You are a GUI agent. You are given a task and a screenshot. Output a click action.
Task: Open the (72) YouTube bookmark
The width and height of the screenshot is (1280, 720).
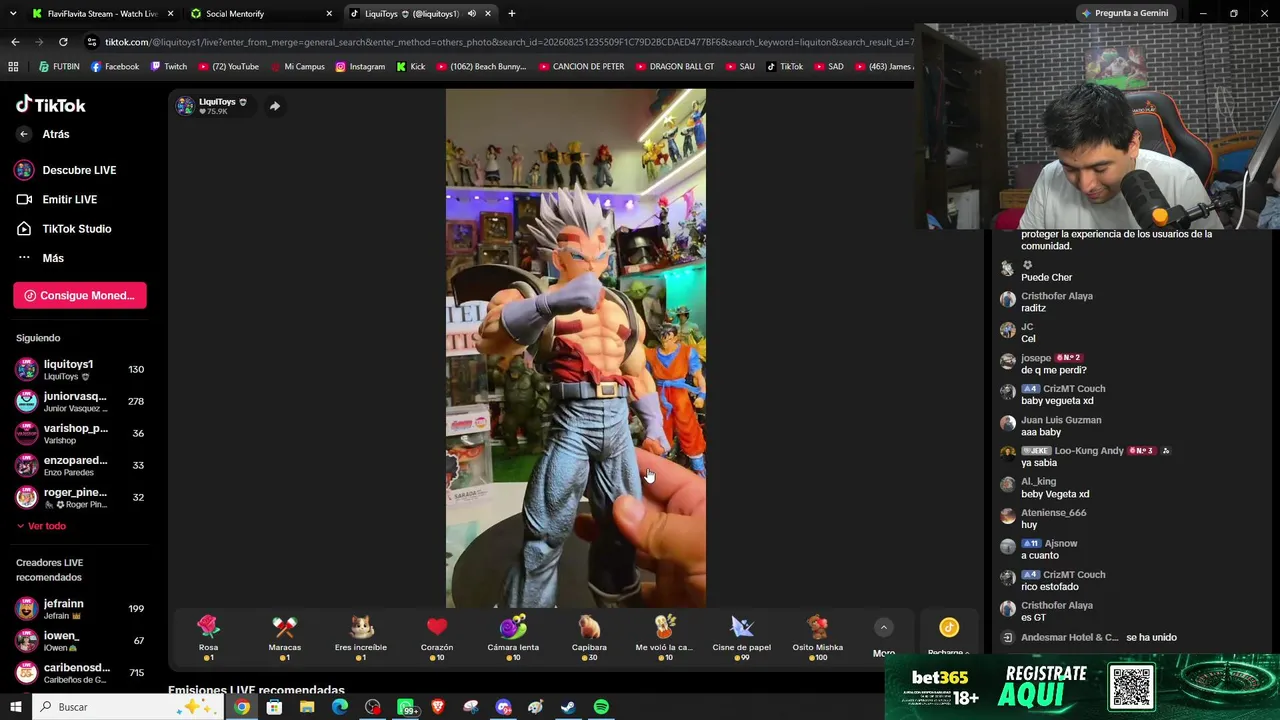pyautogui.click(x=229, y=67)
